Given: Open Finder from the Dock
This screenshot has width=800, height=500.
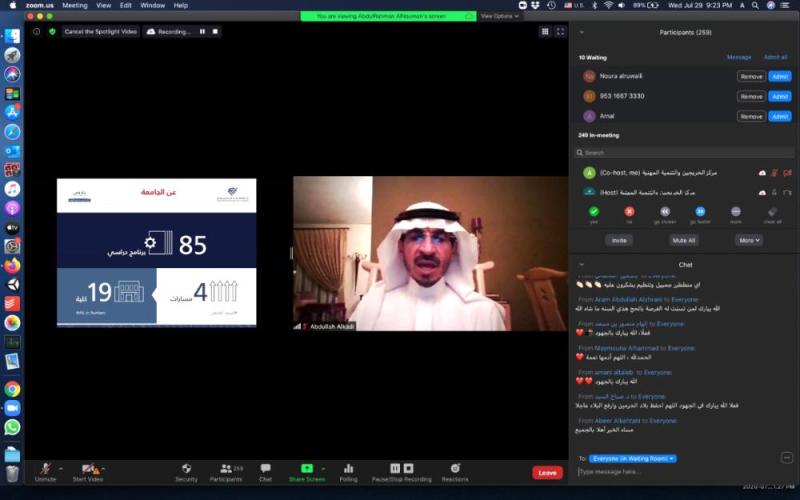Looking at the screenshot, I should (x=12, y=36).
